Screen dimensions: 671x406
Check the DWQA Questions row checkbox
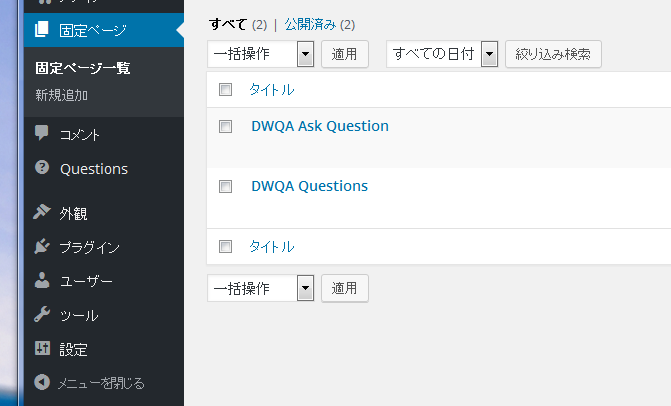(226, 187)
